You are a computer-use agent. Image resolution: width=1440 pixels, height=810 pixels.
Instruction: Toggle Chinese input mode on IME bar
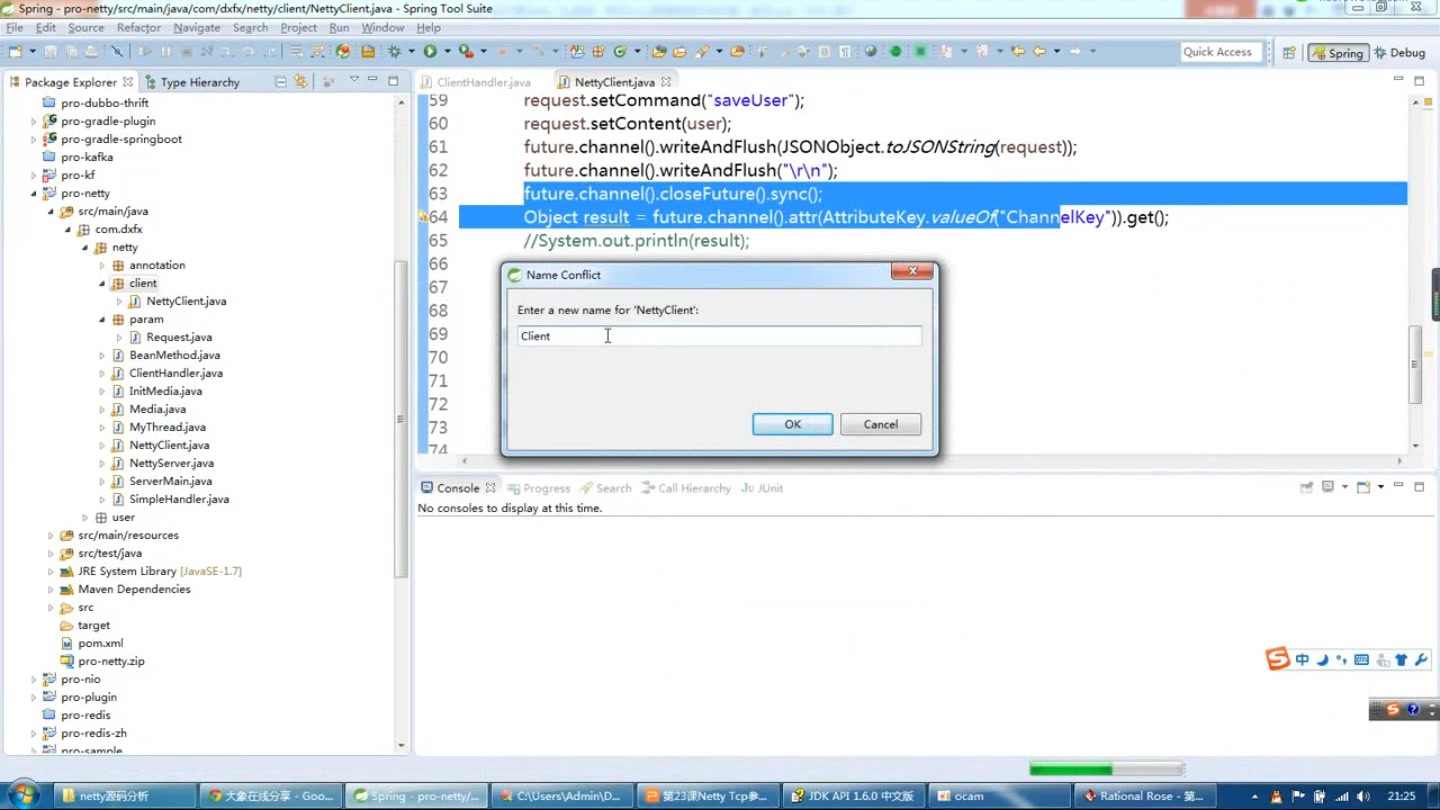click(1302, 660)
